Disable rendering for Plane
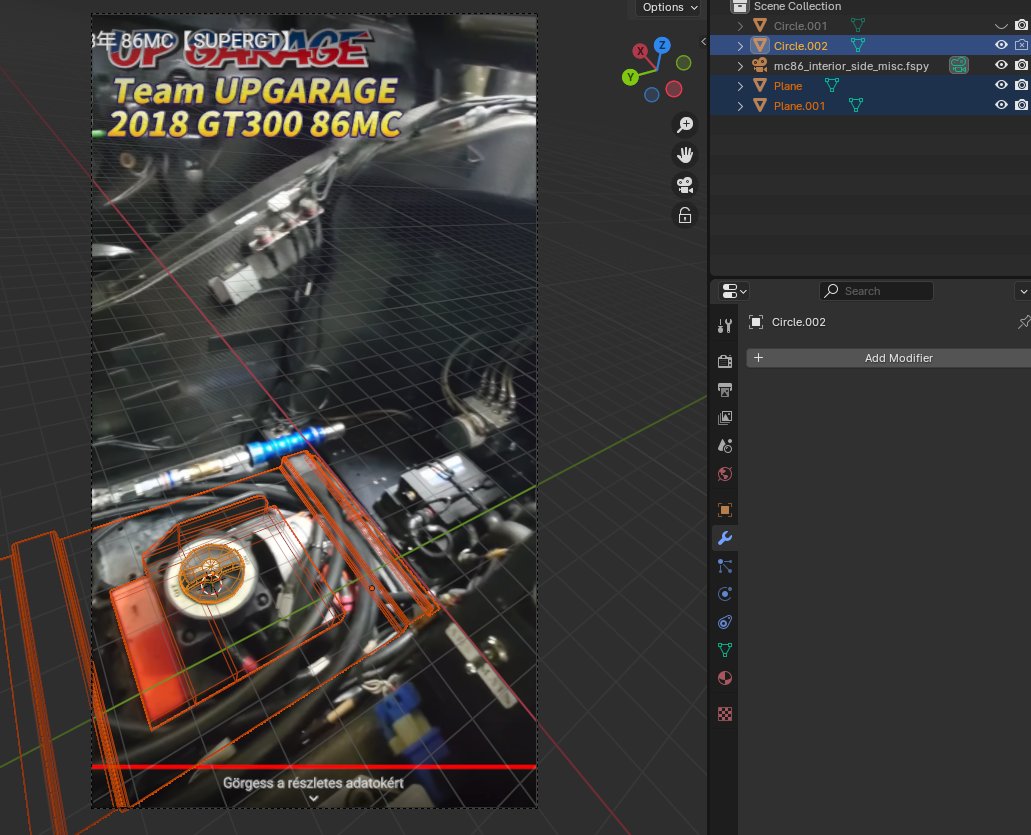The height and width of the screenshot is (835, 1031). click(1021, 85)
